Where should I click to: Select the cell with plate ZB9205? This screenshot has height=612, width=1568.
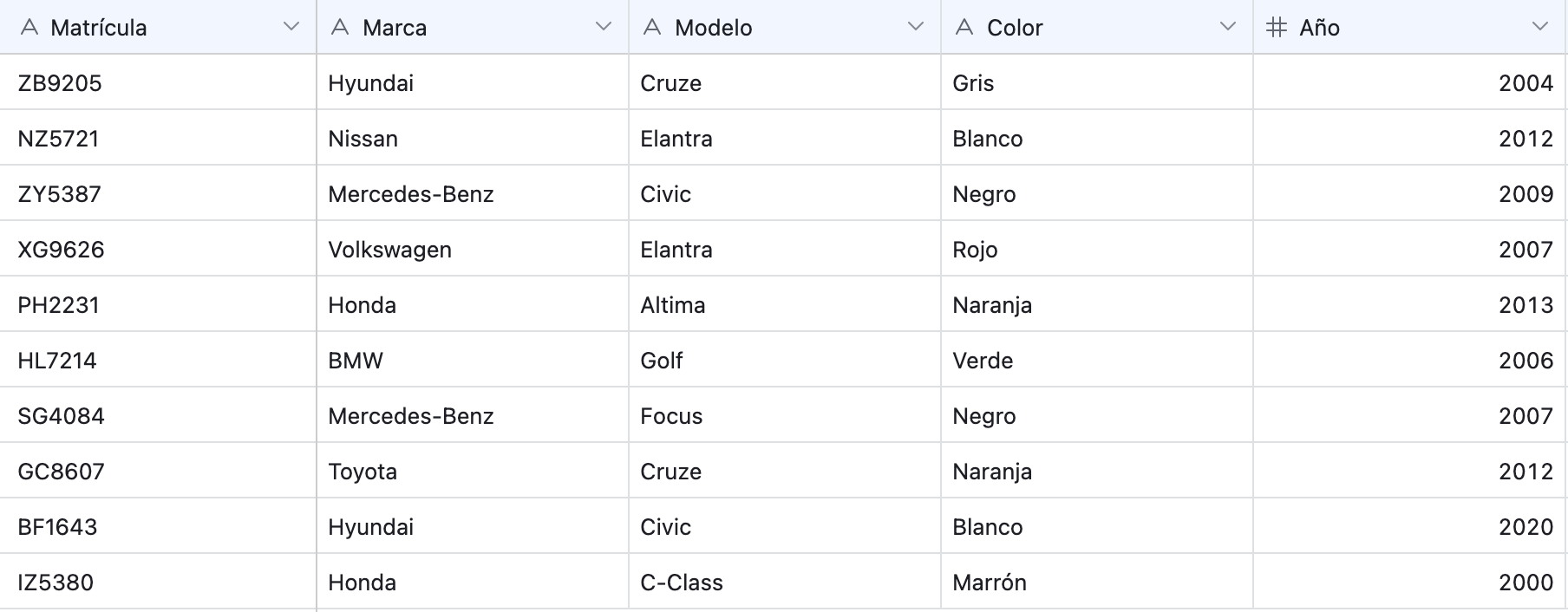60,83
